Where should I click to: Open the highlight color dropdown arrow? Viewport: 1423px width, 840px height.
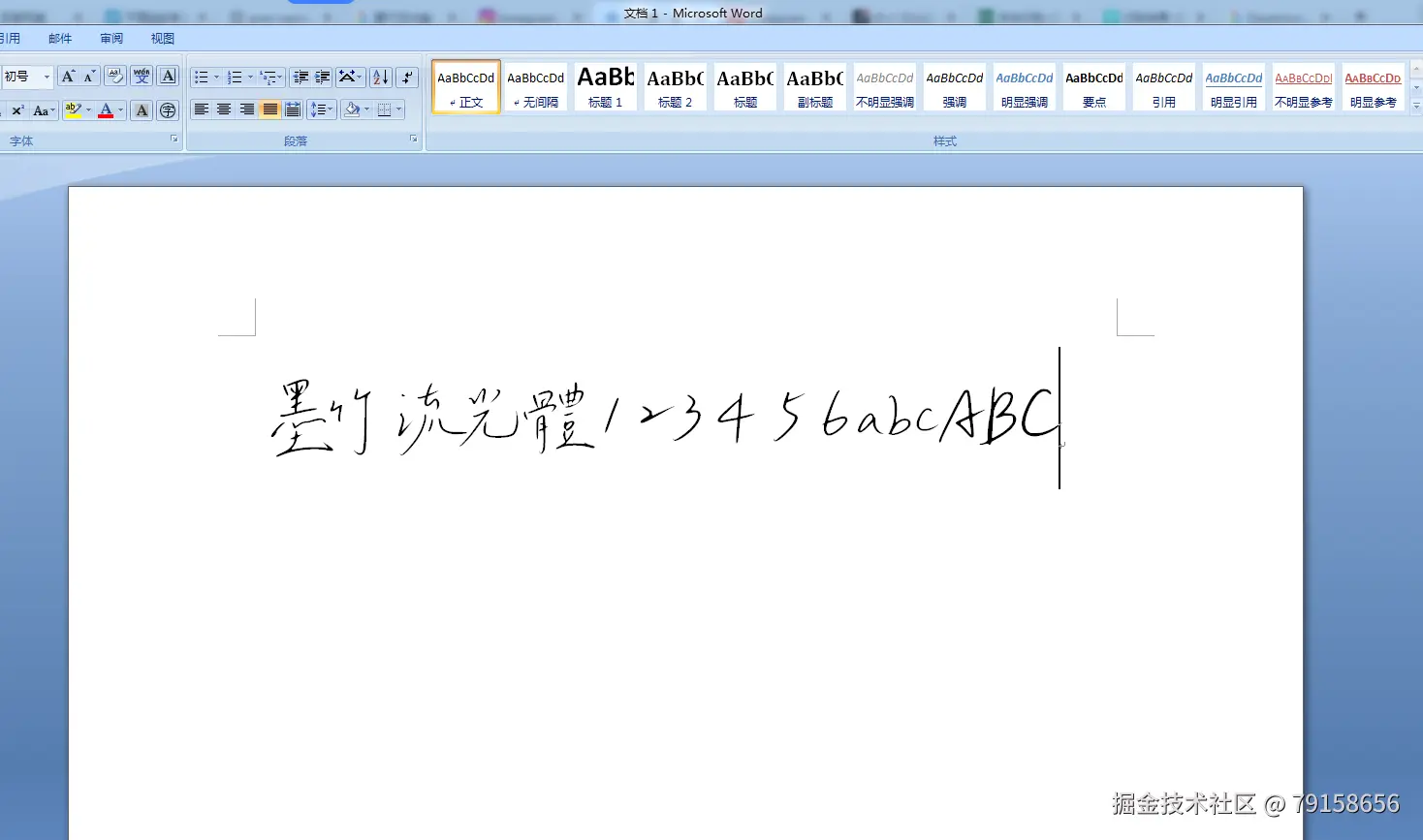click(x=88, y=110)
